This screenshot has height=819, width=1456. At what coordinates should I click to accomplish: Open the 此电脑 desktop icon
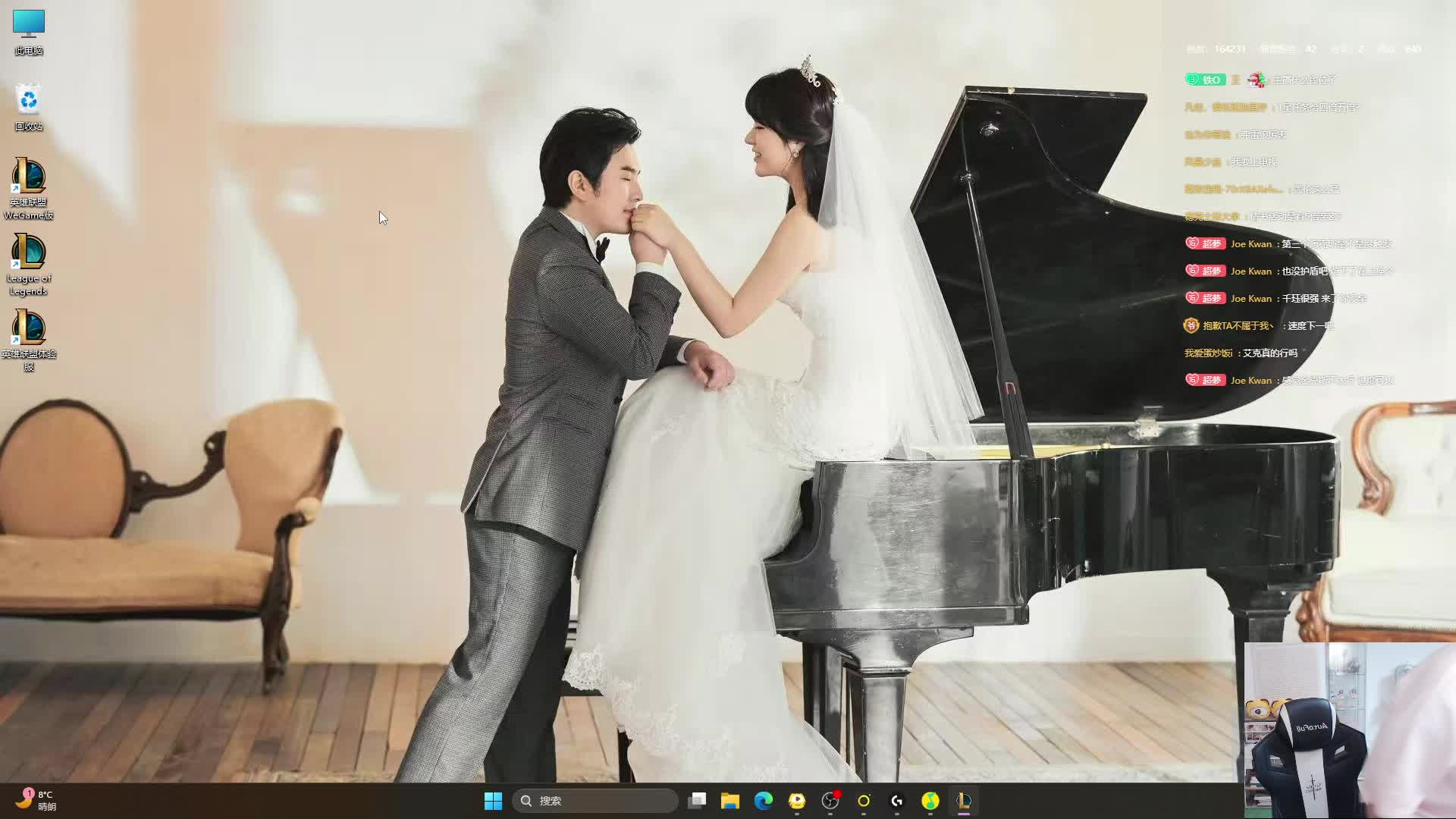click(x=29, y=32)
